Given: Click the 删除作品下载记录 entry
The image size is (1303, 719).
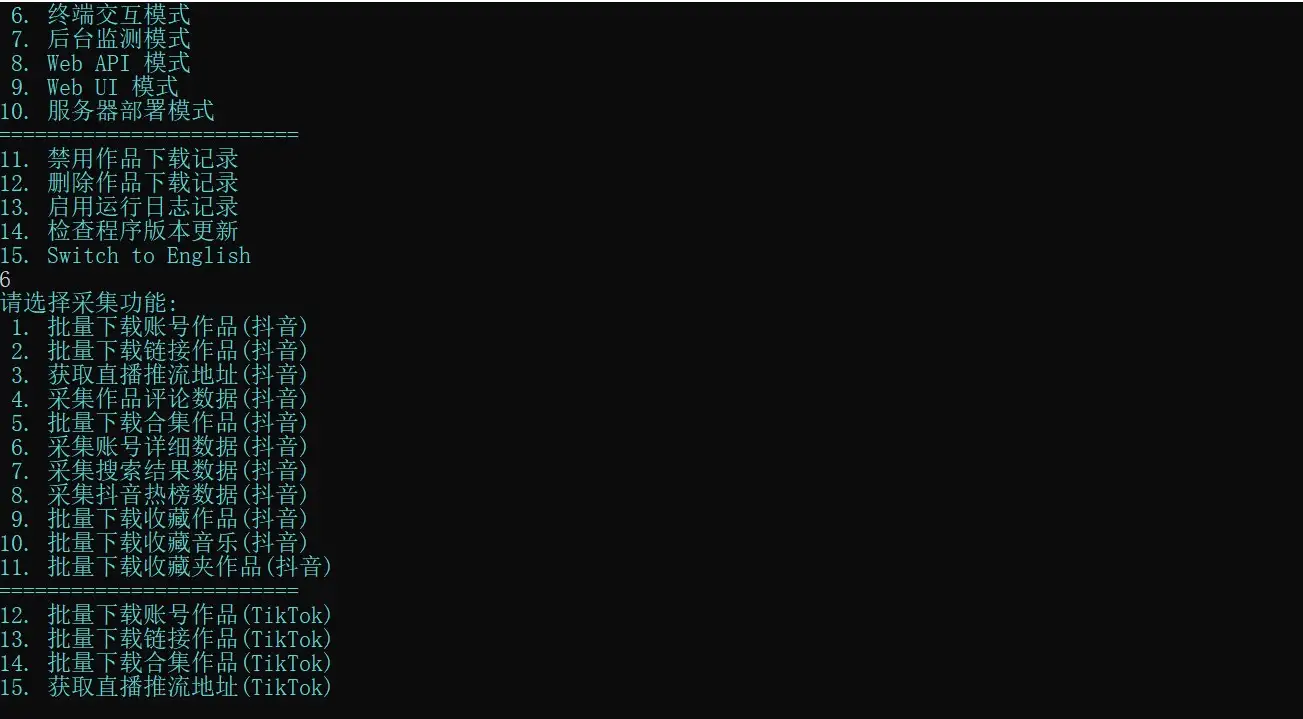Looking at the screenshot, I should tap(119, 183).
